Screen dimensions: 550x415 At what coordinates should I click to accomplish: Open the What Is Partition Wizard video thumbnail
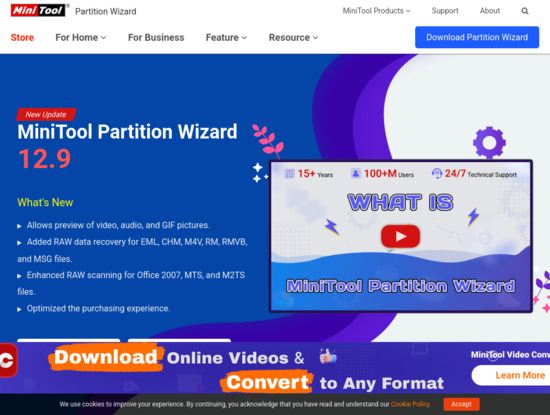pyautogui.click(x=401, y=236)
